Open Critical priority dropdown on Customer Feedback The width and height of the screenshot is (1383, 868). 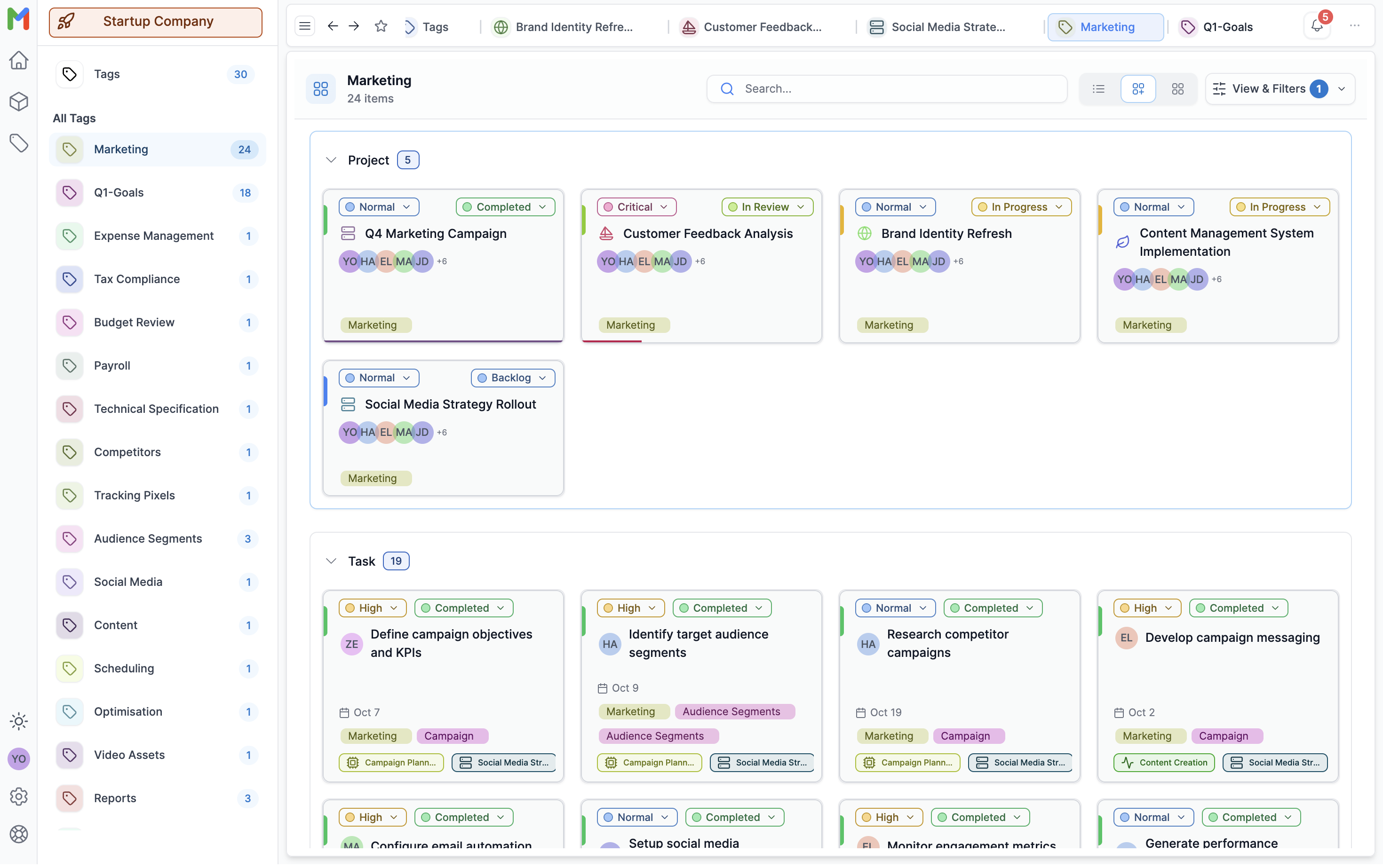point(636,207)
